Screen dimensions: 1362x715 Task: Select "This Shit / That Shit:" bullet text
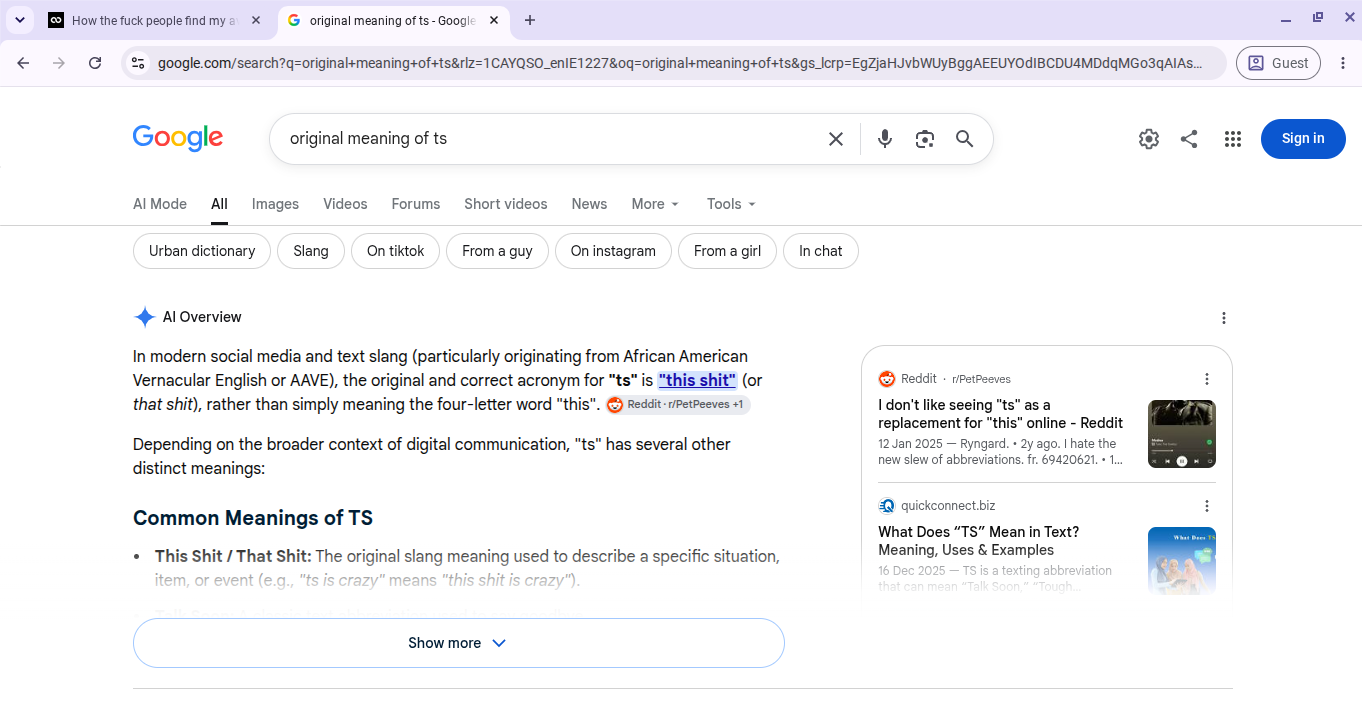[x=233, y=556]
